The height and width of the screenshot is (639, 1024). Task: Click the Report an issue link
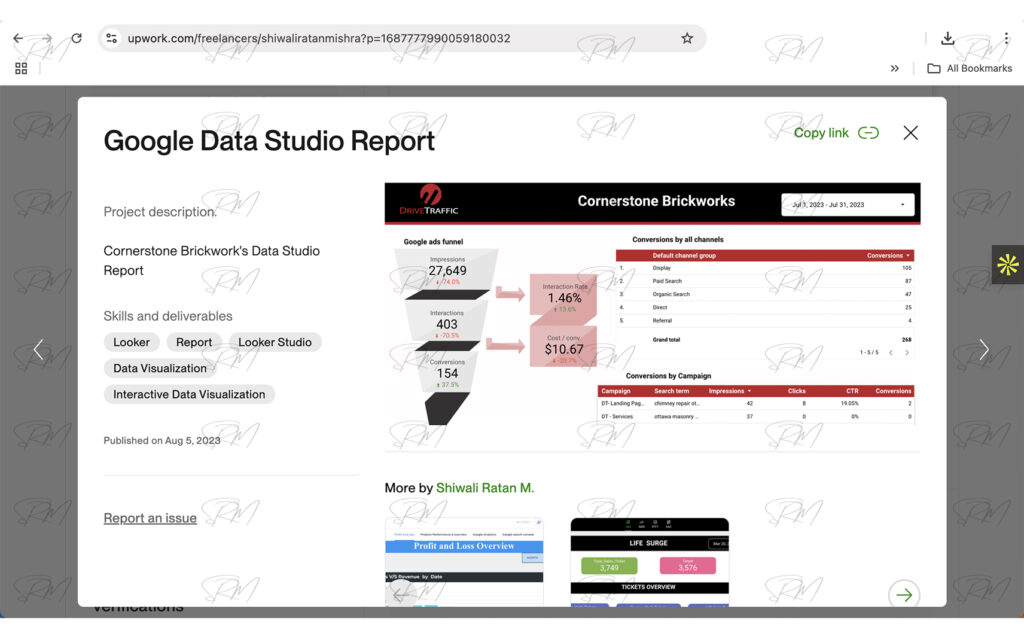(x=150, y=518)
